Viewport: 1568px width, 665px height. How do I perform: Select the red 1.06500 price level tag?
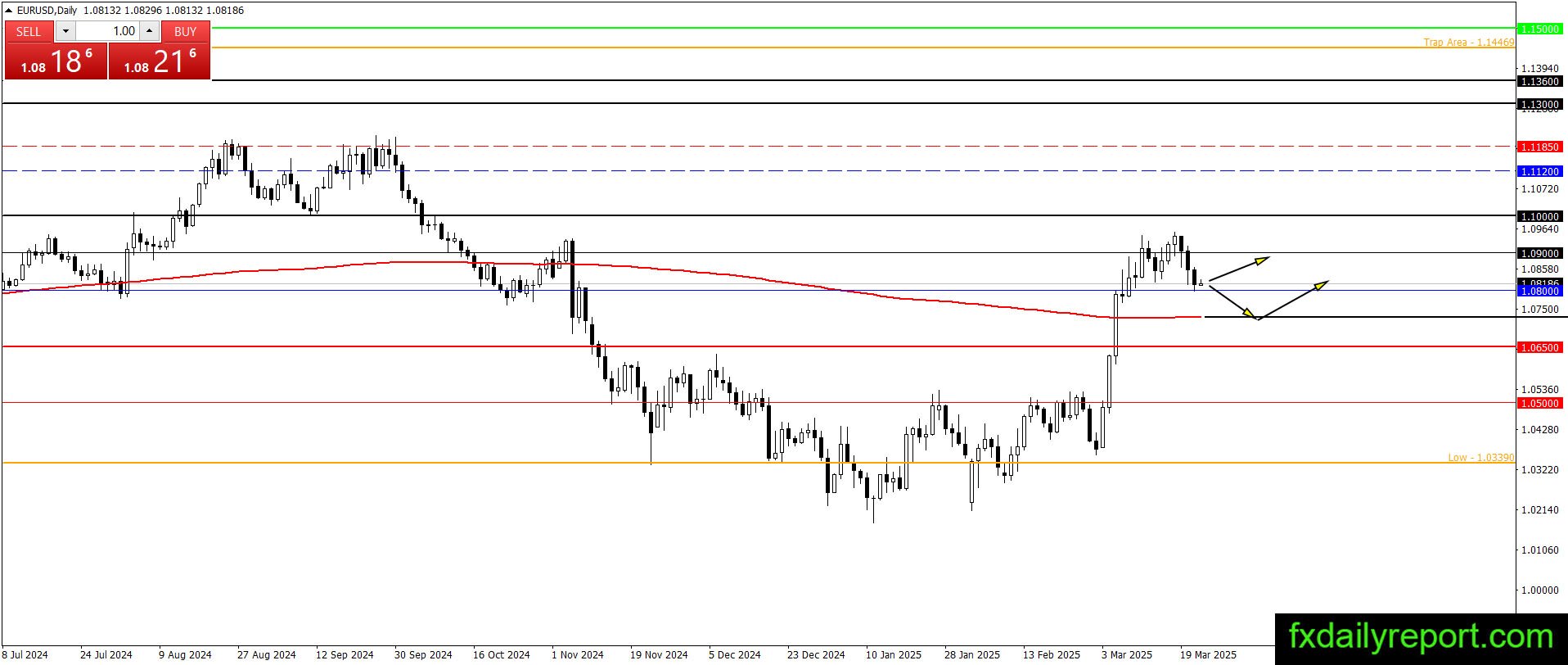pos(1539,347)
